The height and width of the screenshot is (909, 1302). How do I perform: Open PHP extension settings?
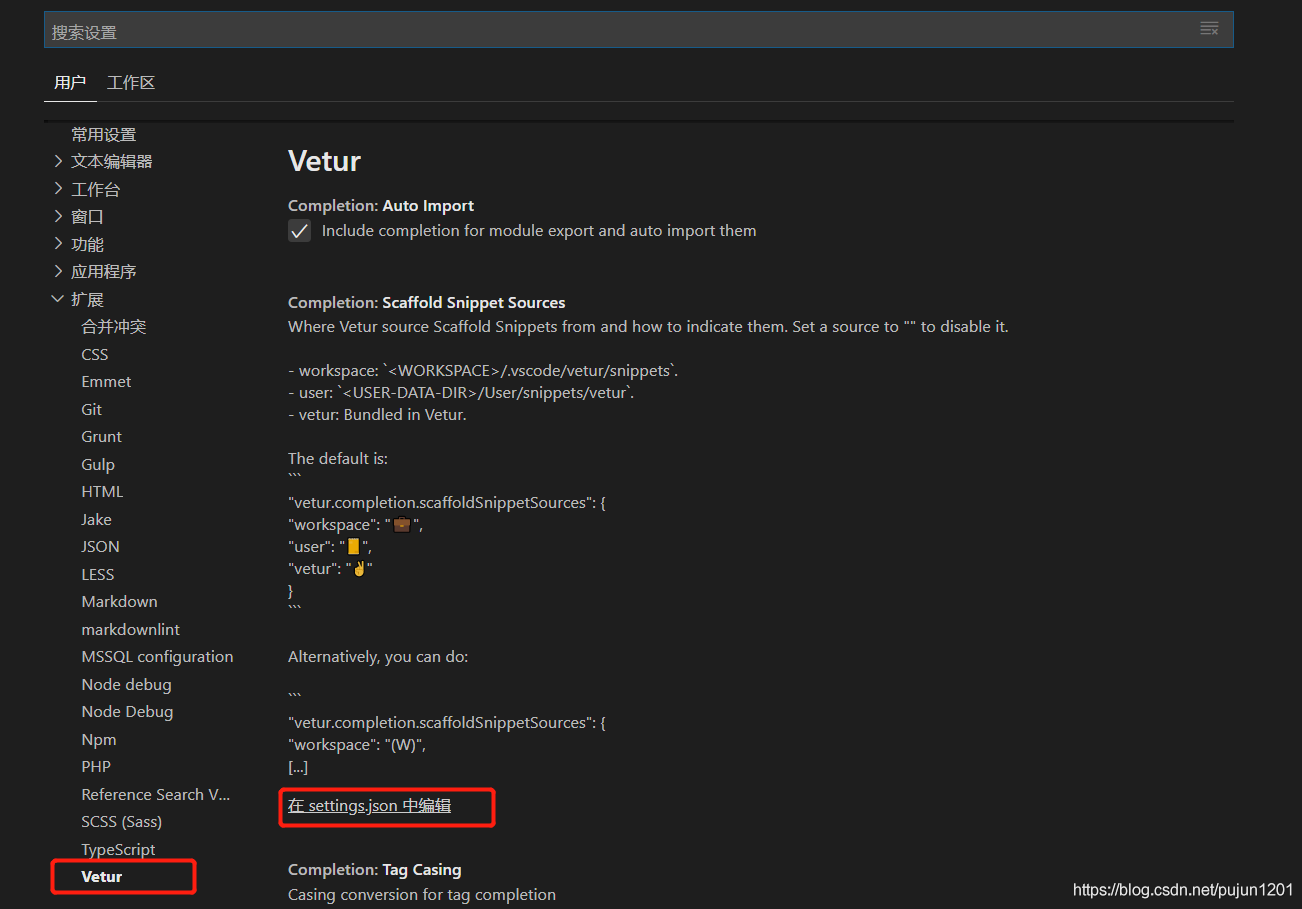coord(96,767)
